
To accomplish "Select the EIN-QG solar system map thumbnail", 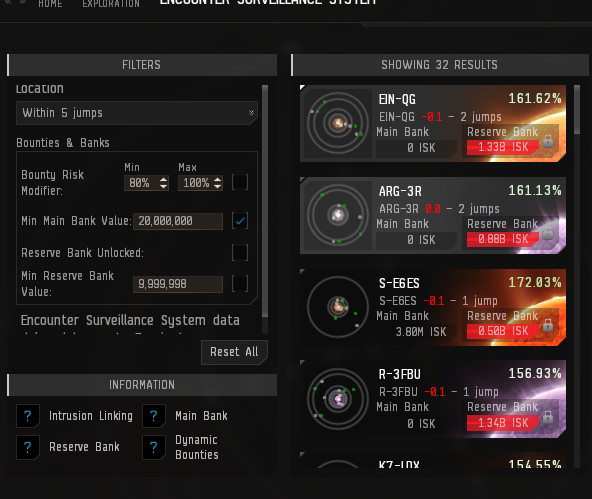I will 338,123.
